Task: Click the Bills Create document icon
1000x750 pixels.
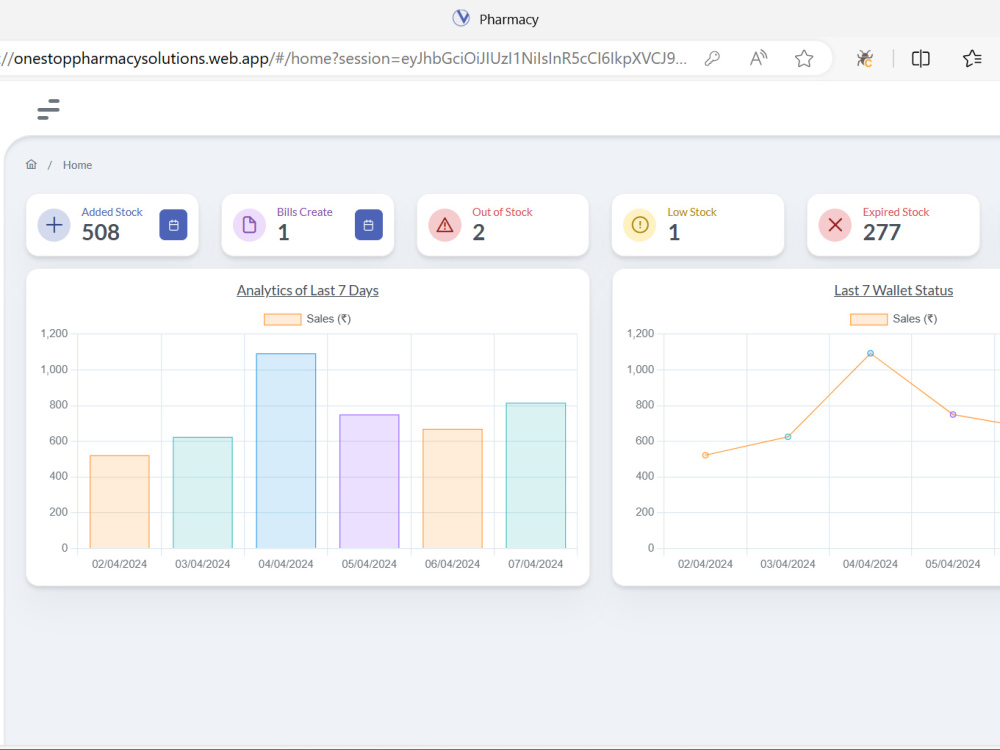Action: pyautogui.click(x=249, y=225)
